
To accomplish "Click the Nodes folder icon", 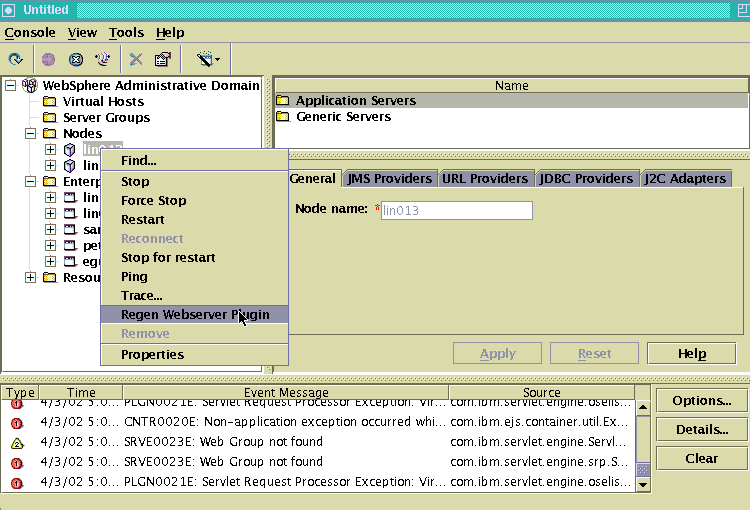I will pos(49,133).
